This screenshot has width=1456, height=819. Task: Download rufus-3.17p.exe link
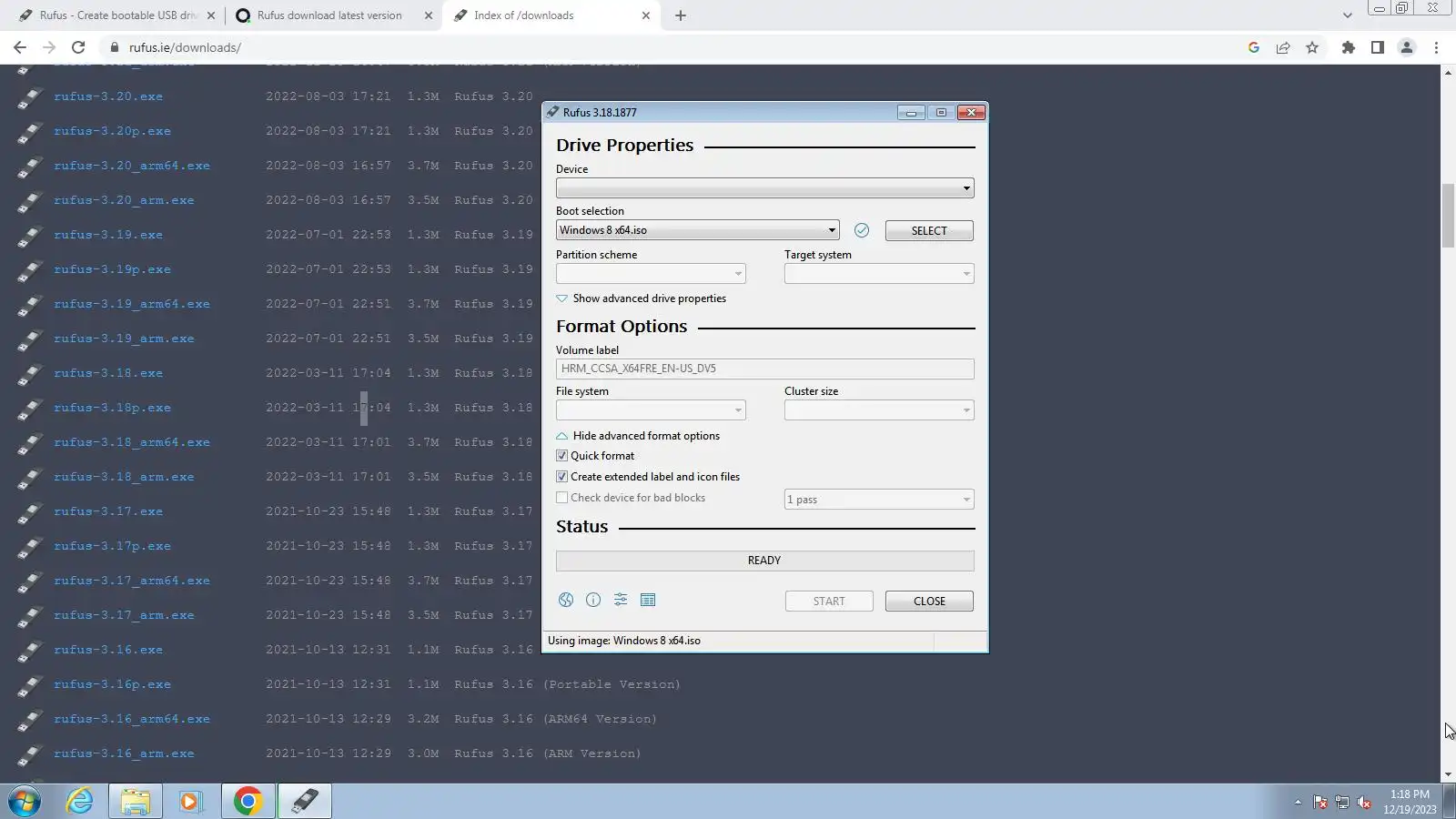pyautogui.click(x=113, y=546)
